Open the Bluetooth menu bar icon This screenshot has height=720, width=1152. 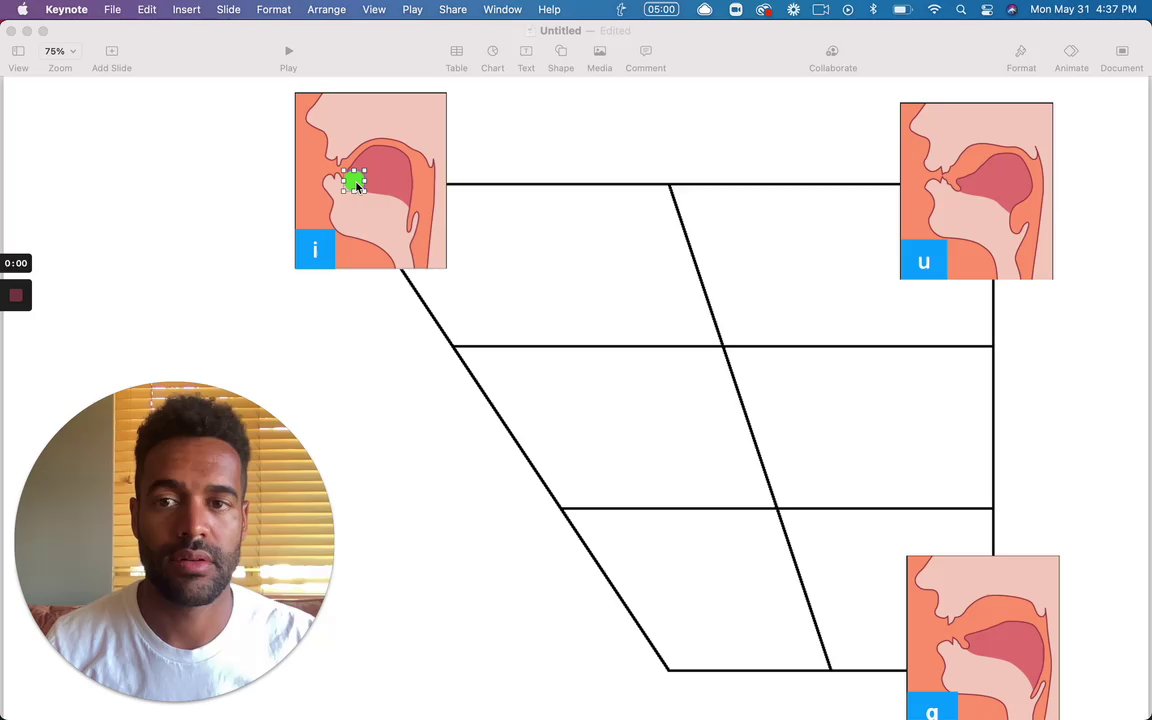pos(874,10)
